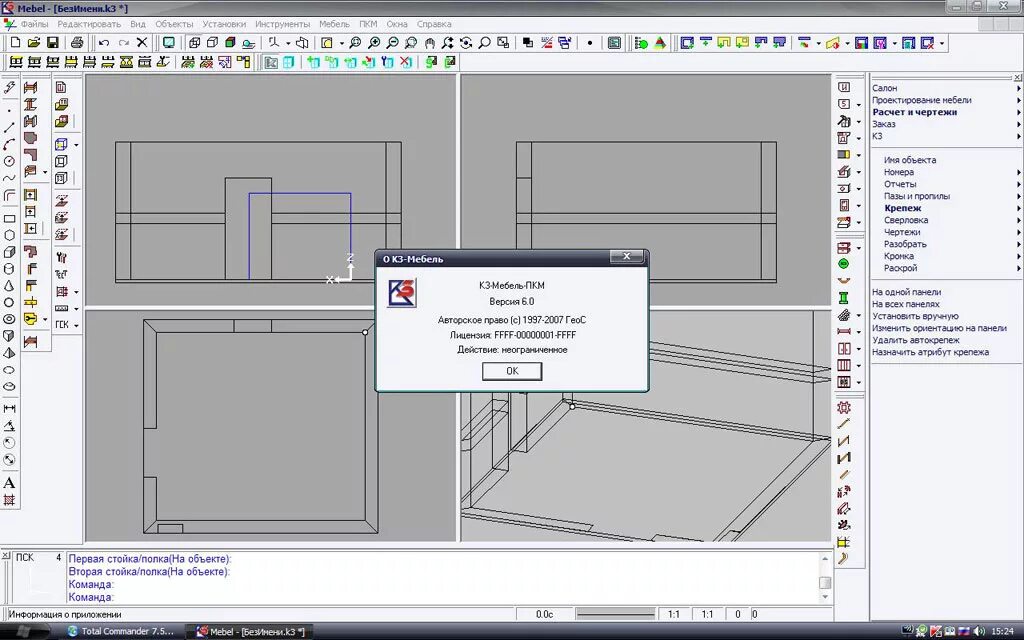
Task: Click the wrench tools icon in furniture toolbar
Action: [61, 257]
